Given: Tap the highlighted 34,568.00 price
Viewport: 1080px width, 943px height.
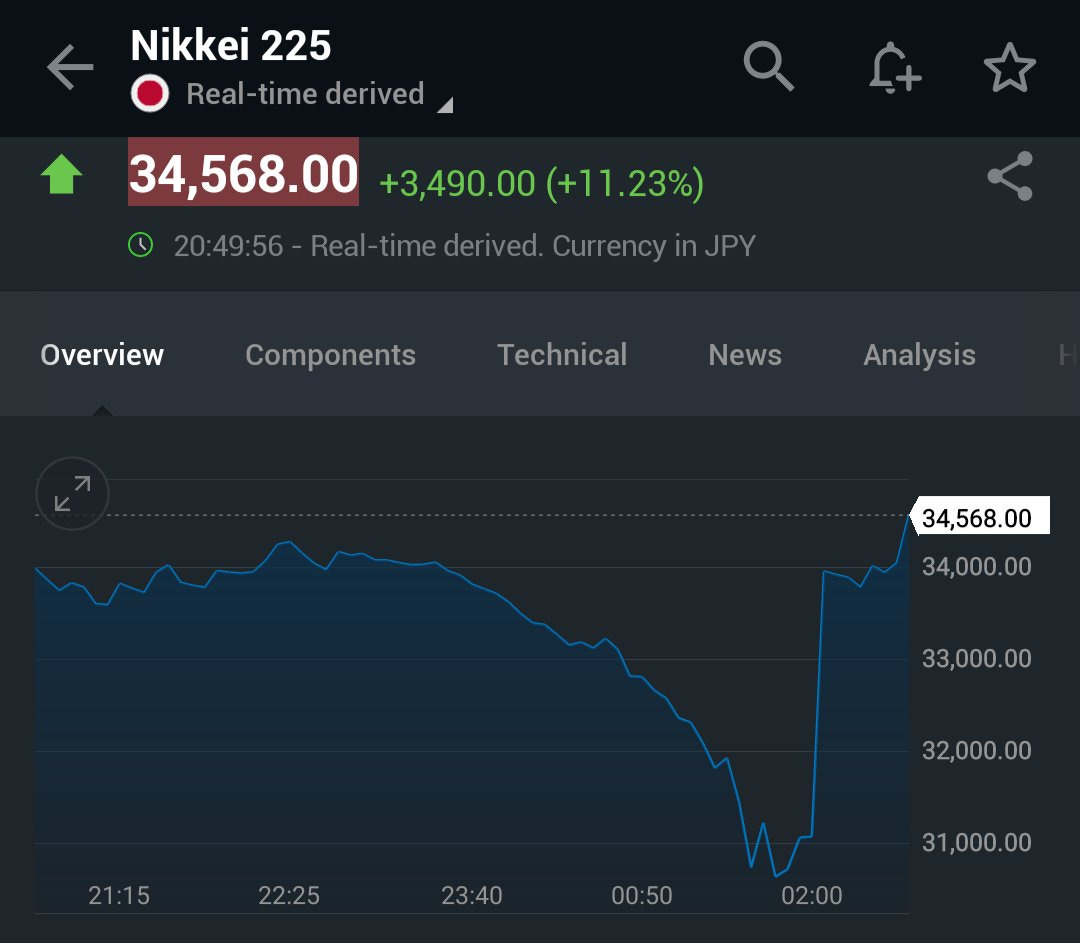Looking at the screenshot, I should point(243,172).
